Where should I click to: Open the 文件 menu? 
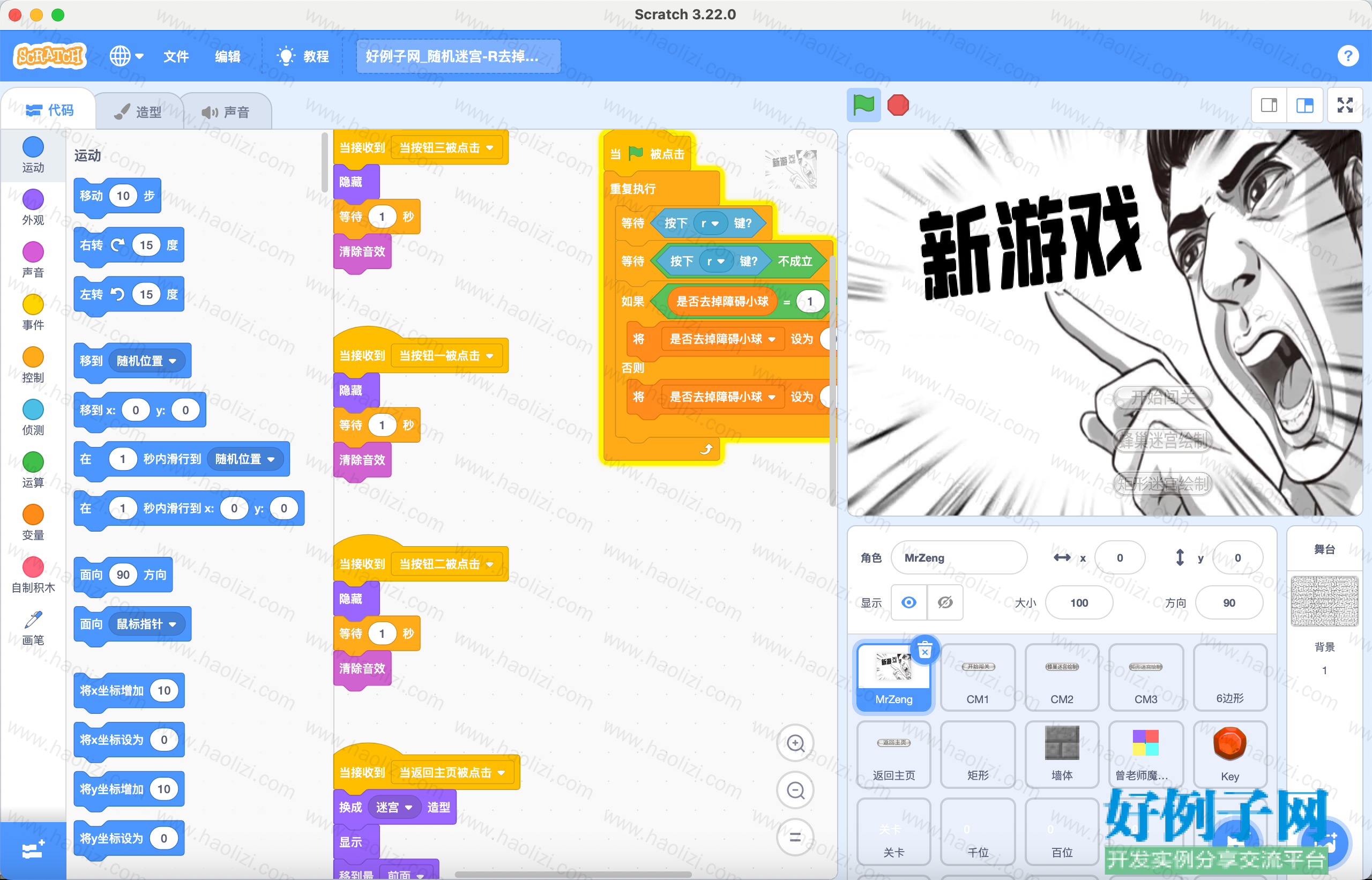click(175, 56)
